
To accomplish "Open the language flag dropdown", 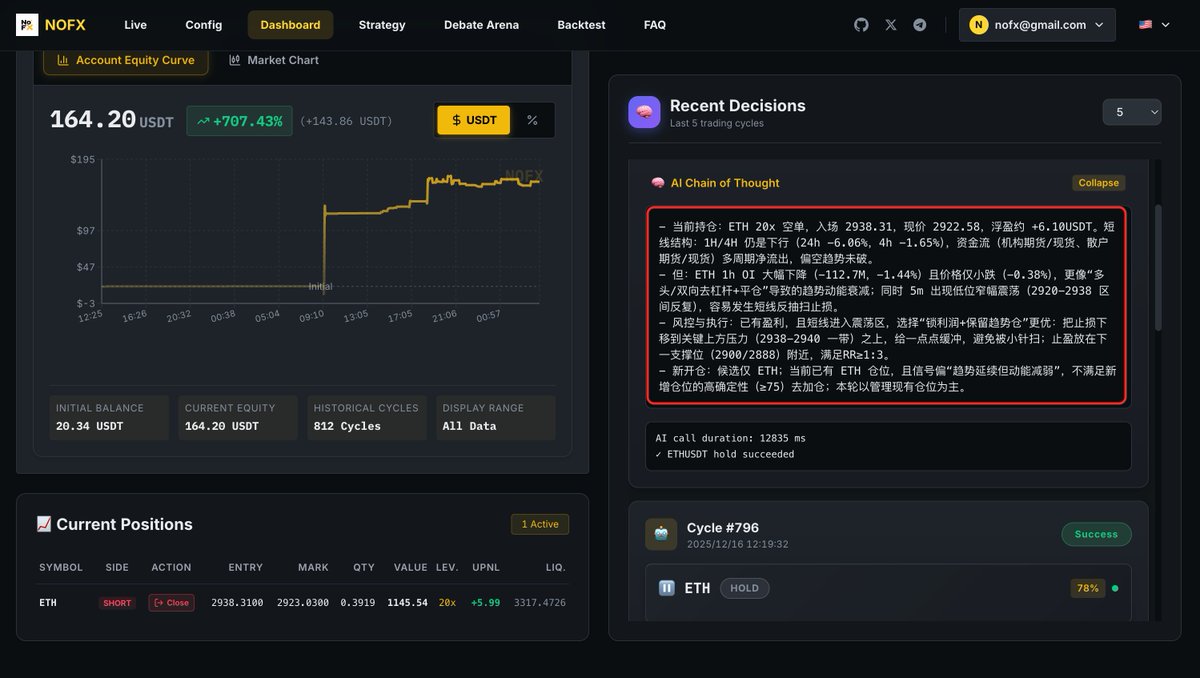I will coord(1154,25).
